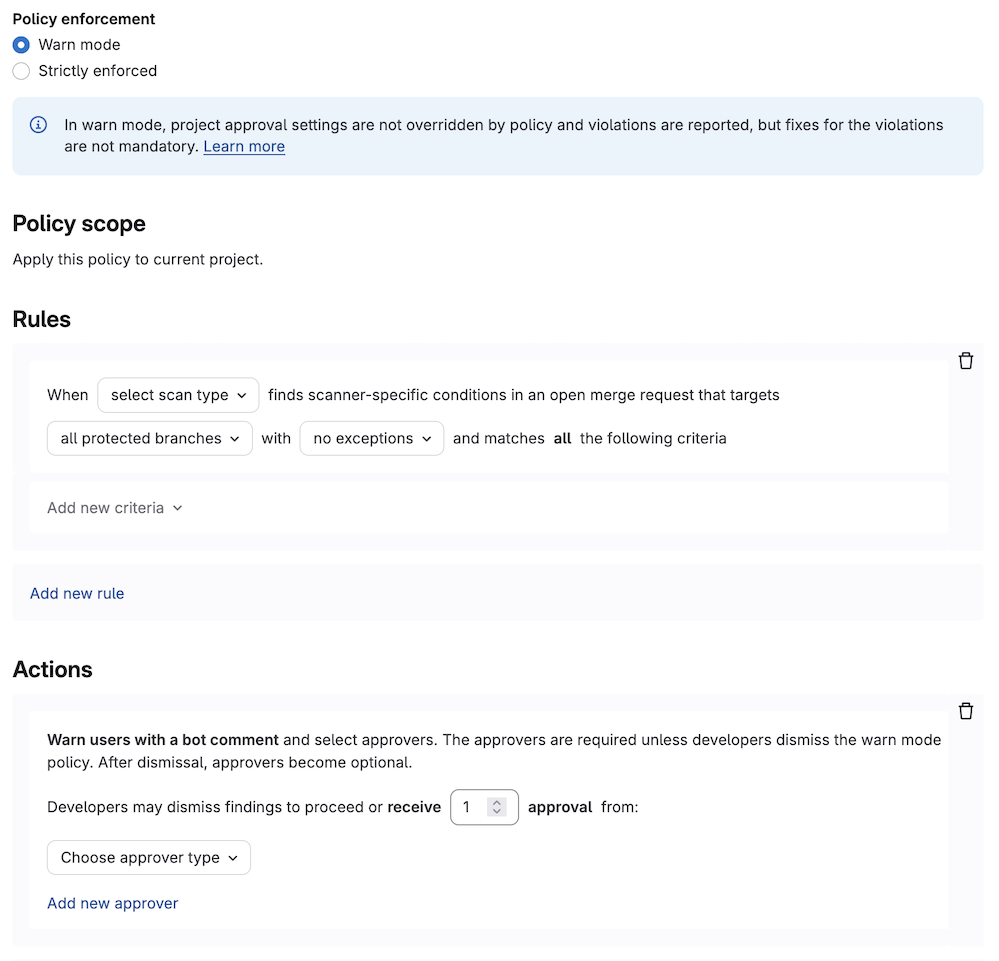
Task: Open the select scan type dropdown
Action: pyautogui.click(x=178, y=395)
